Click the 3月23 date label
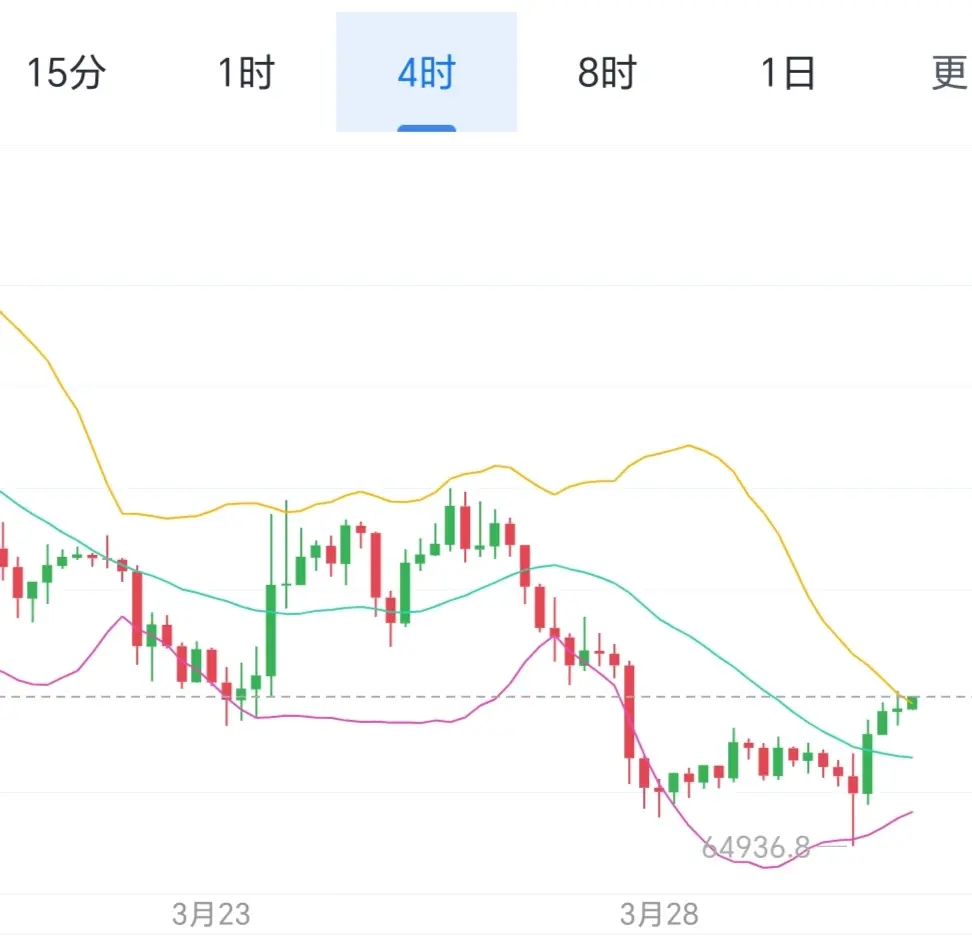 pyautogui.click(x=210, y=913)
